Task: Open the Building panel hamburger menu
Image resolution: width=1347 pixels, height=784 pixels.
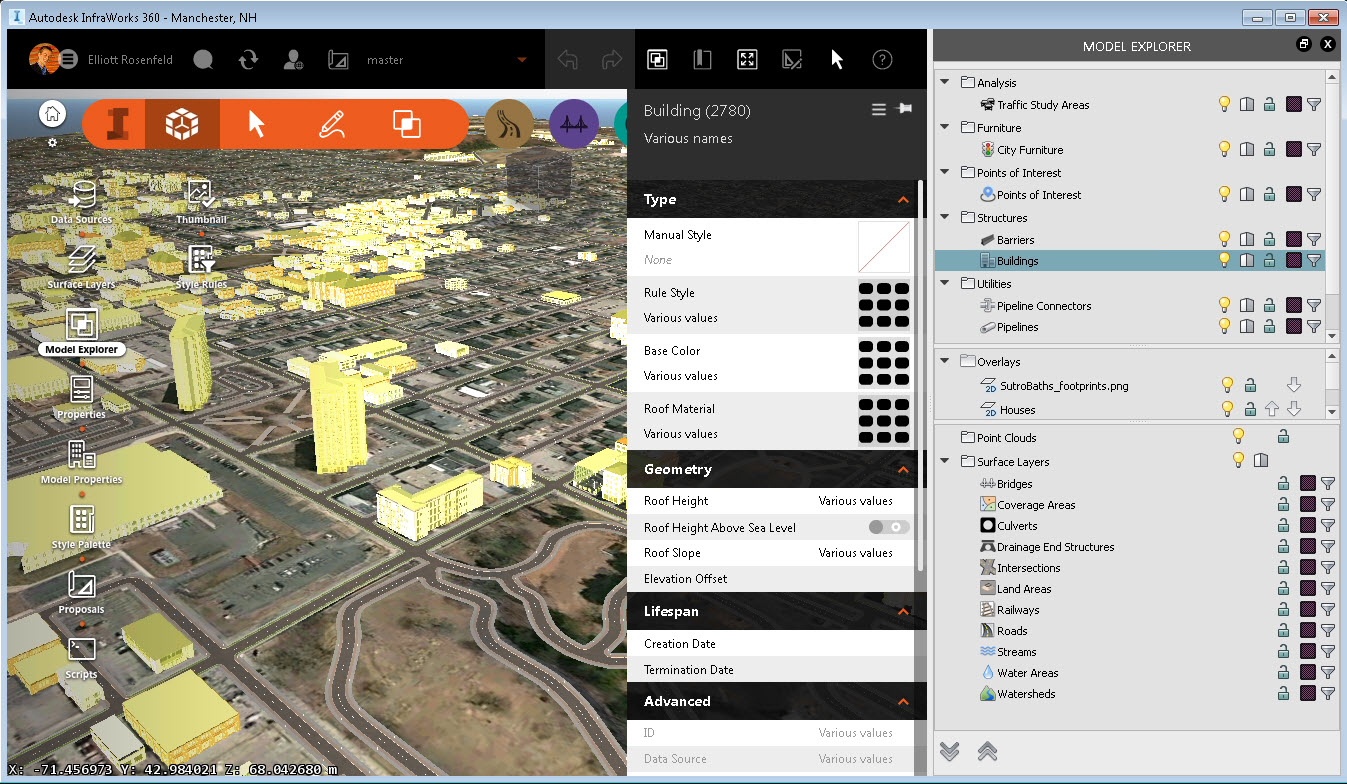Action: pyautogui.click(x=877, y=110)
